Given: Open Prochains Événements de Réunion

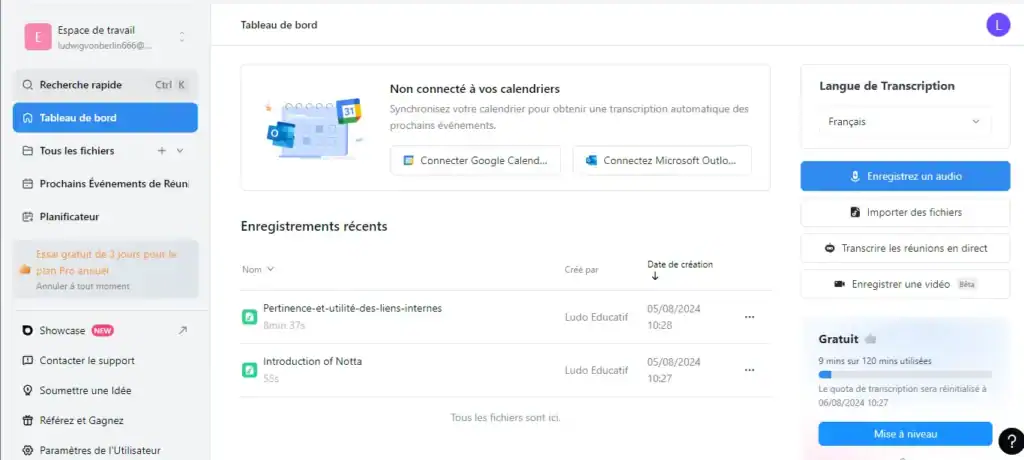Looking at the screenshot, I should [x=105, y=184].
